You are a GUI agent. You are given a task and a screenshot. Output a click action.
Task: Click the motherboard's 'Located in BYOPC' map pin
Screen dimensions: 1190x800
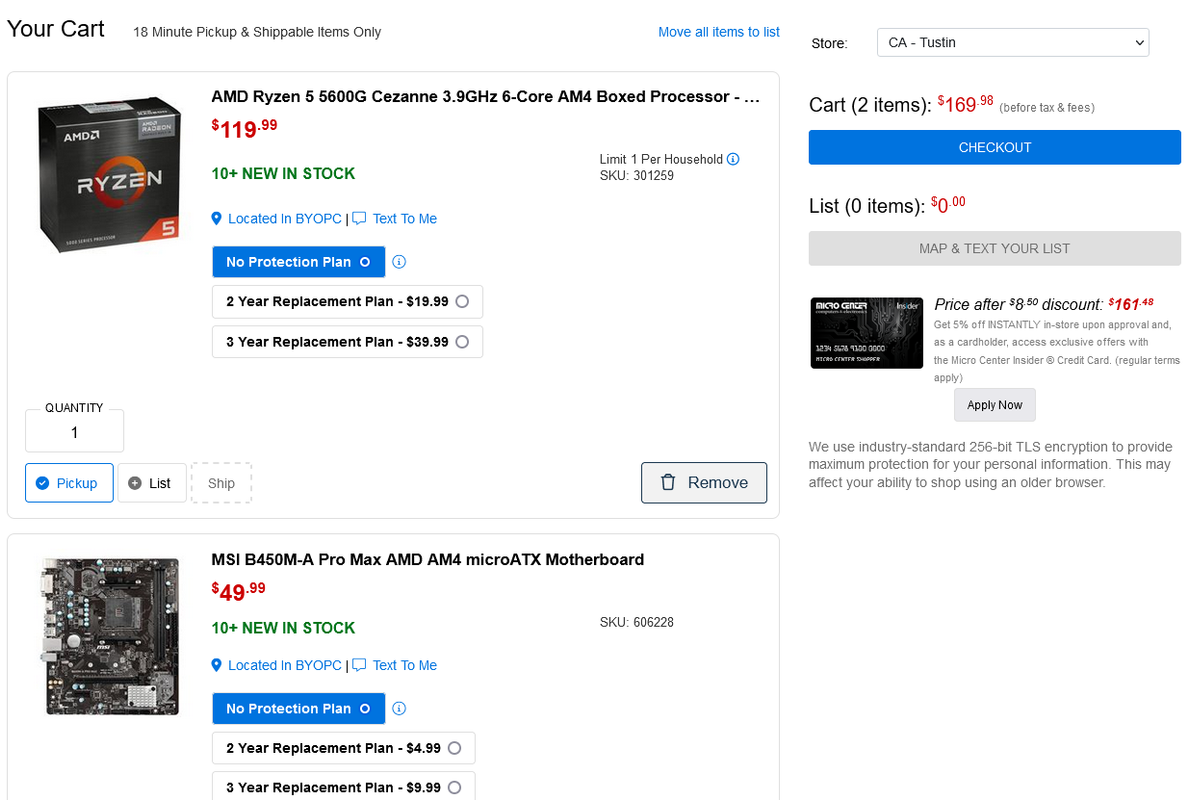[x=216, y=665]
